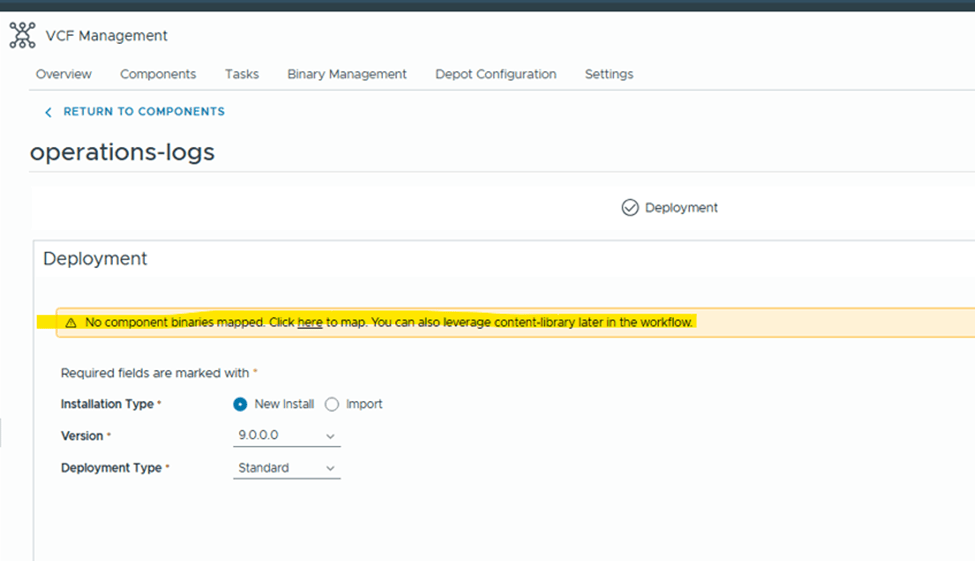Click the "here" link to map binaries
This screenshot has width=975, height=561.
coord(310,323)
